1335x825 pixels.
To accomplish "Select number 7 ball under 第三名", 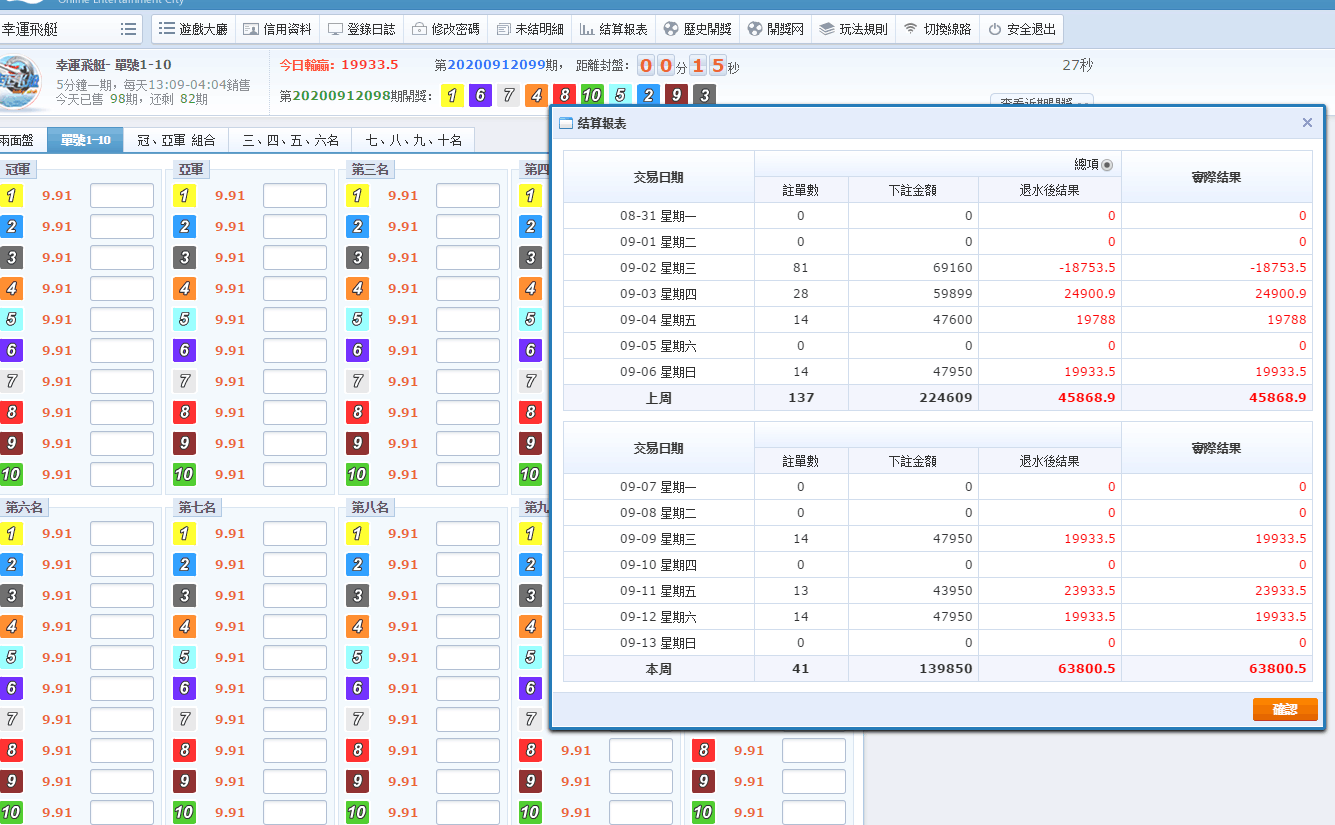I will pyautogui.click(x=357, y=382).
